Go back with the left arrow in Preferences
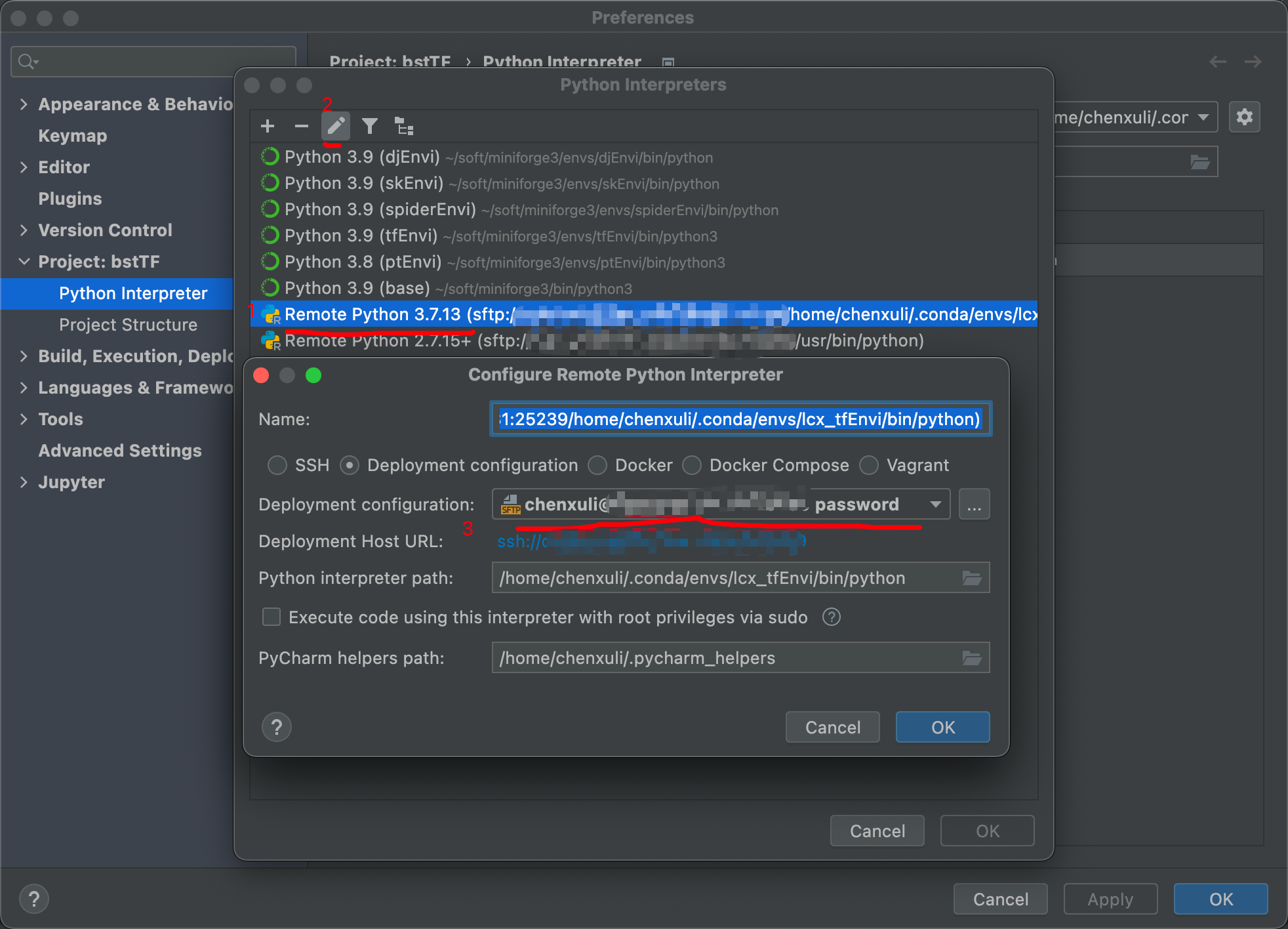The width and height of the screenshot is (1288, 929). (x=1218, y=62)
